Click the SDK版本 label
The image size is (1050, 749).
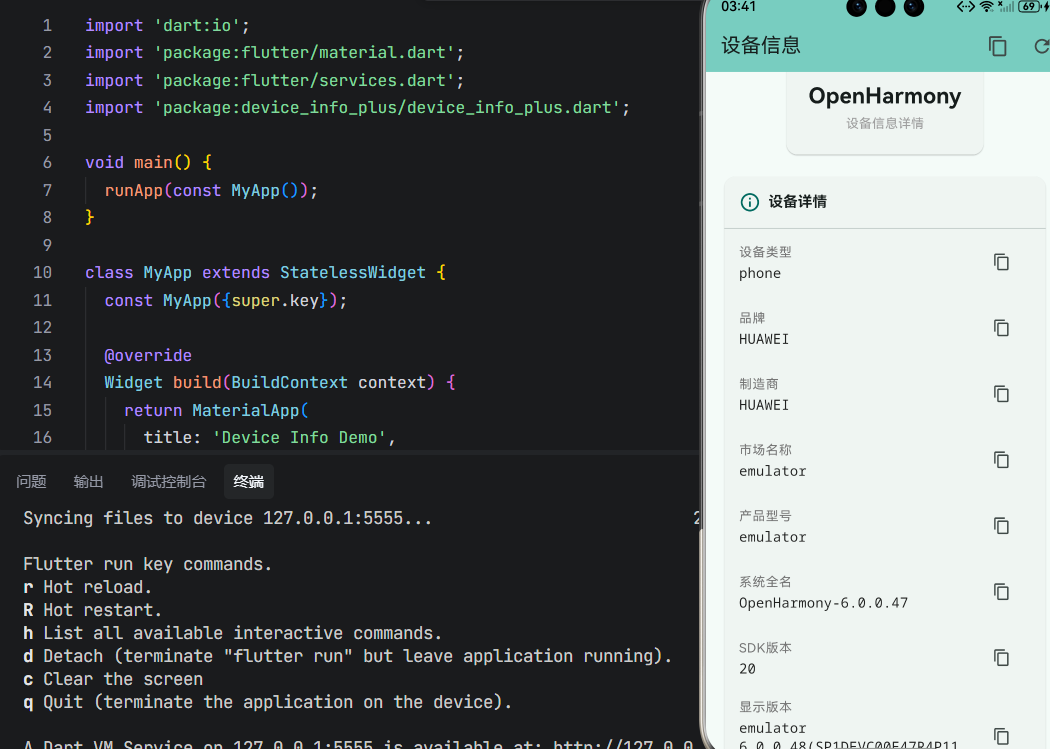765,648
